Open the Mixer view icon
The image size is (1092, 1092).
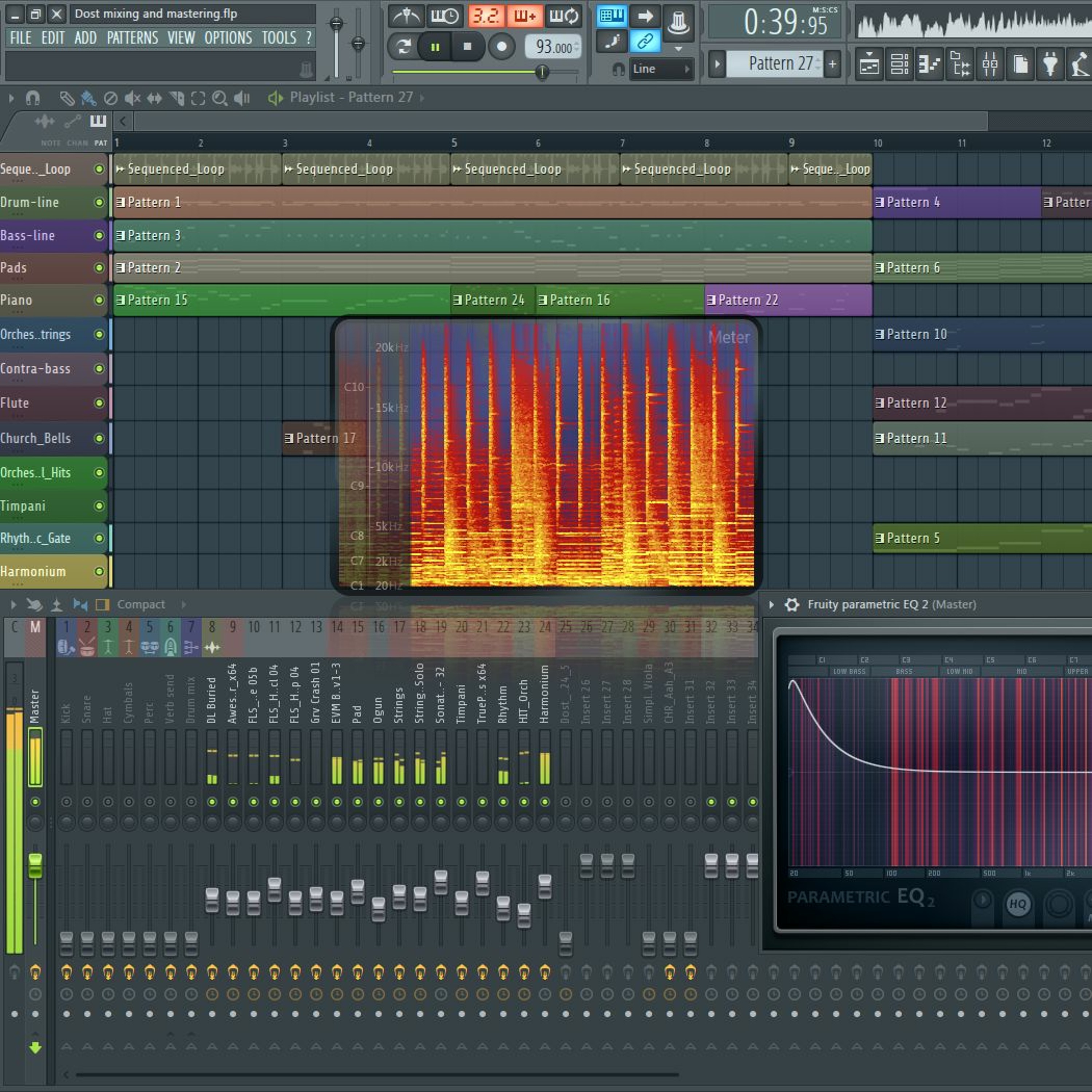tap(990, 64)
